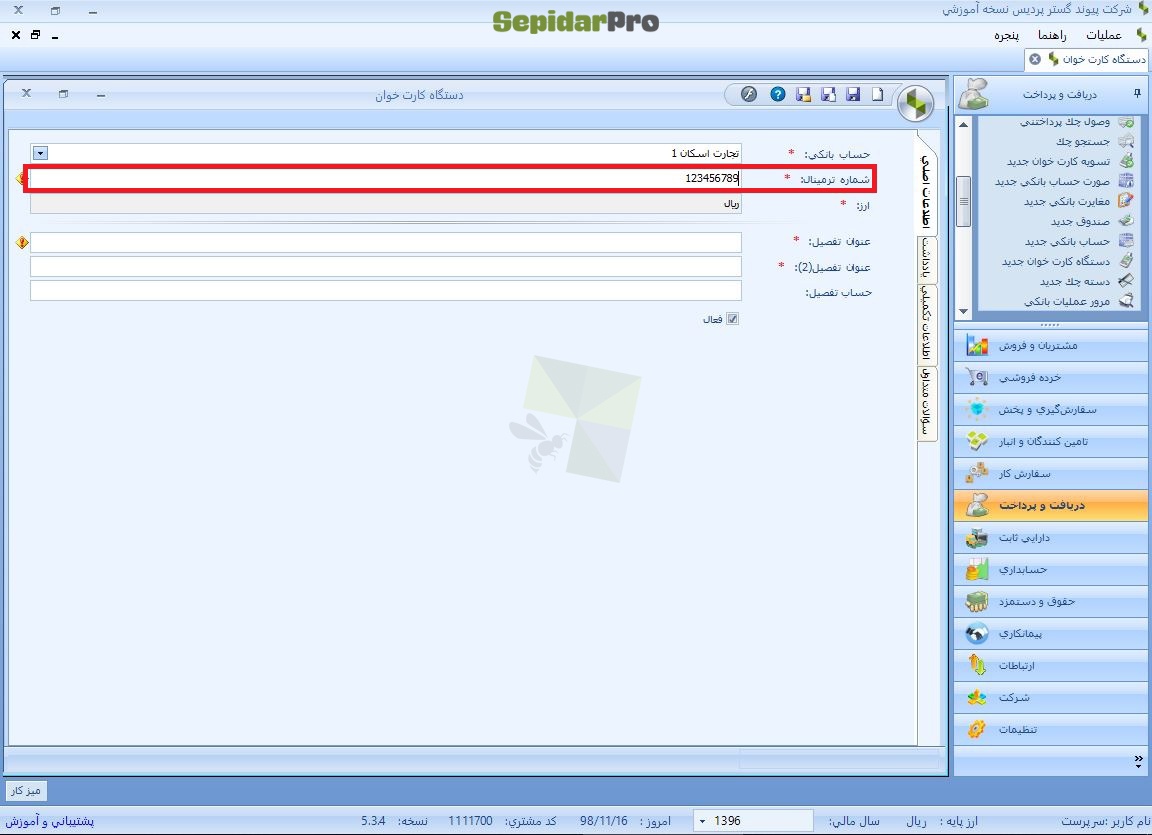This screenshot has height=835, width=1152.
Task: Expand the حساب بانكي dropdown arrow
Action: pyautogui.click(x=40, y=153)
